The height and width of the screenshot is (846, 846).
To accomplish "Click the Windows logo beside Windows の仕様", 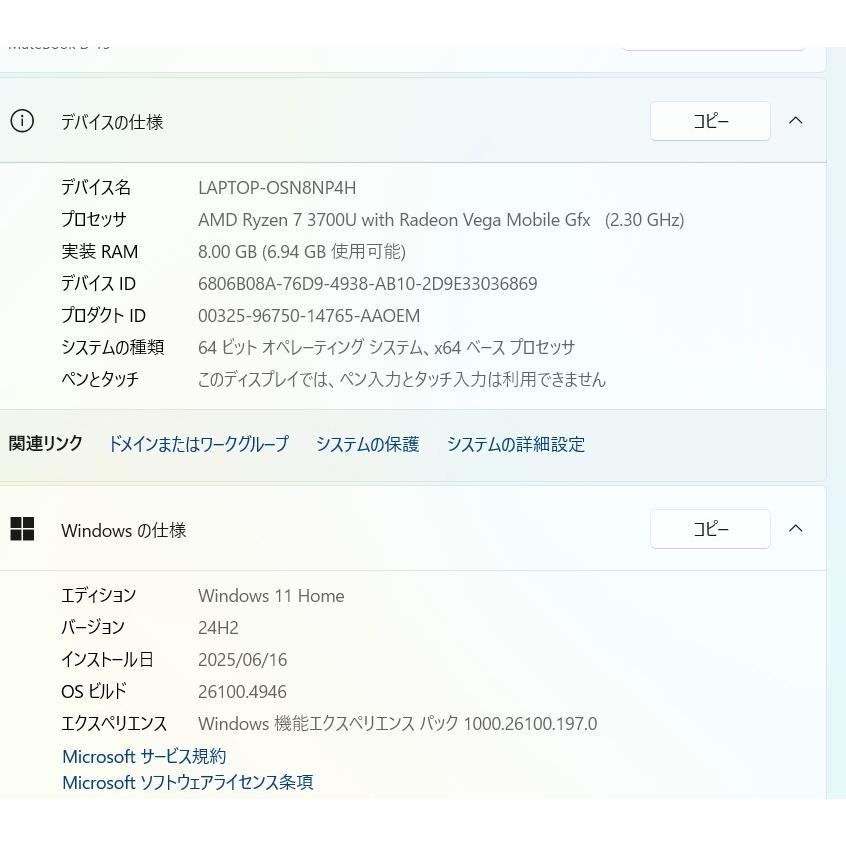I will coord(21,530).
